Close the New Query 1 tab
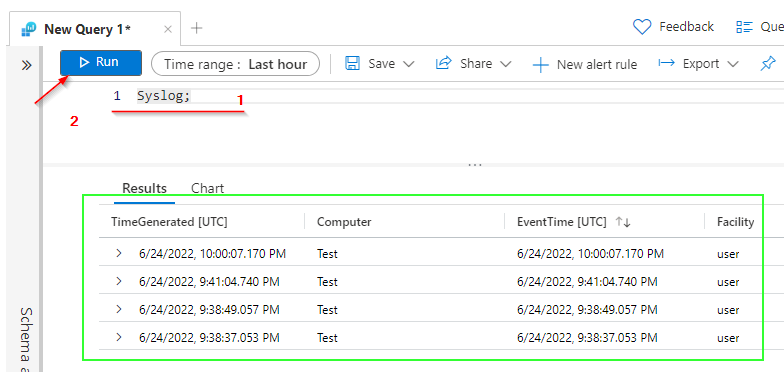Screen dimensions: 784x372 click(x=168, y=30)
